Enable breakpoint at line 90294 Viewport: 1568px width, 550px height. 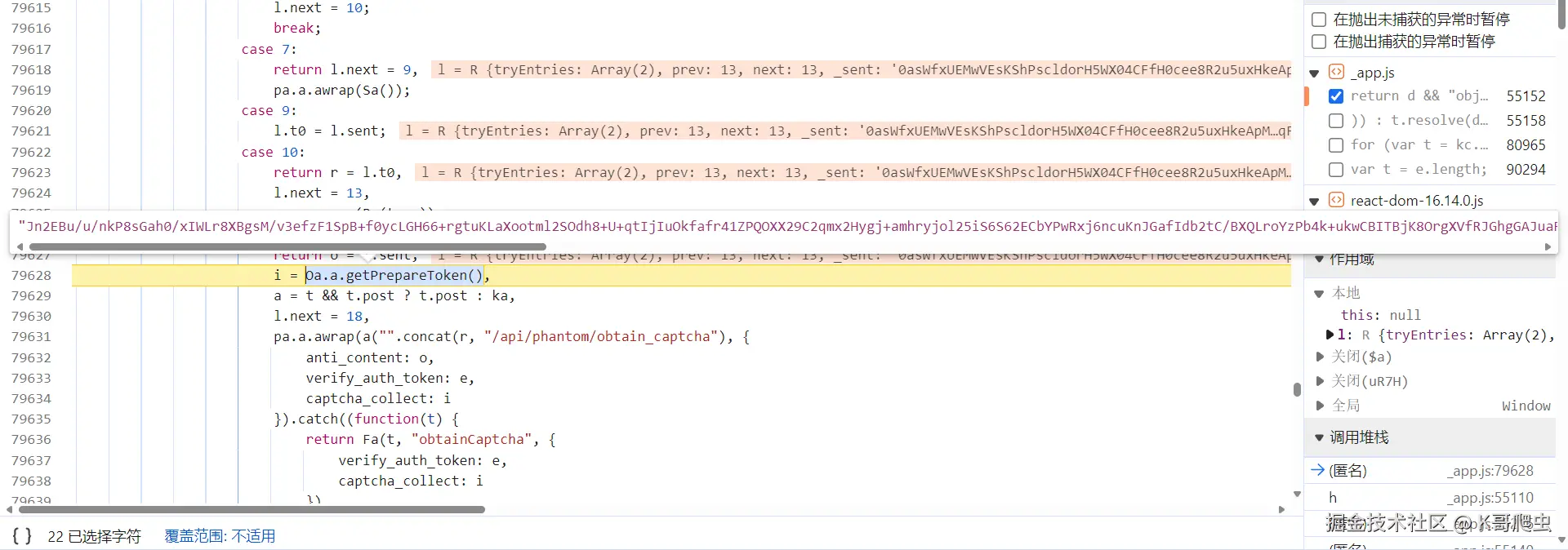click(1336, 170)
